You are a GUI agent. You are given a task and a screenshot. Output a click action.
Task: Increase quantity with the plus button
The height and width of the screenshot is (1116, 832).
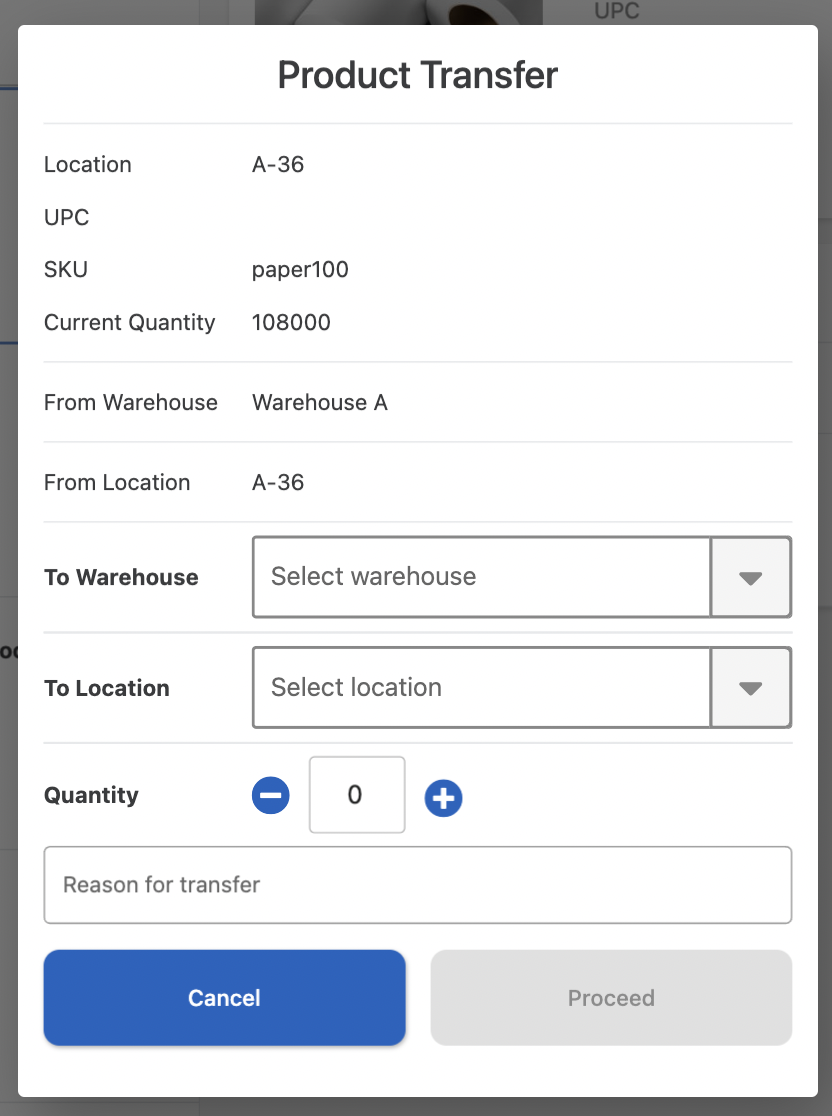443,798
